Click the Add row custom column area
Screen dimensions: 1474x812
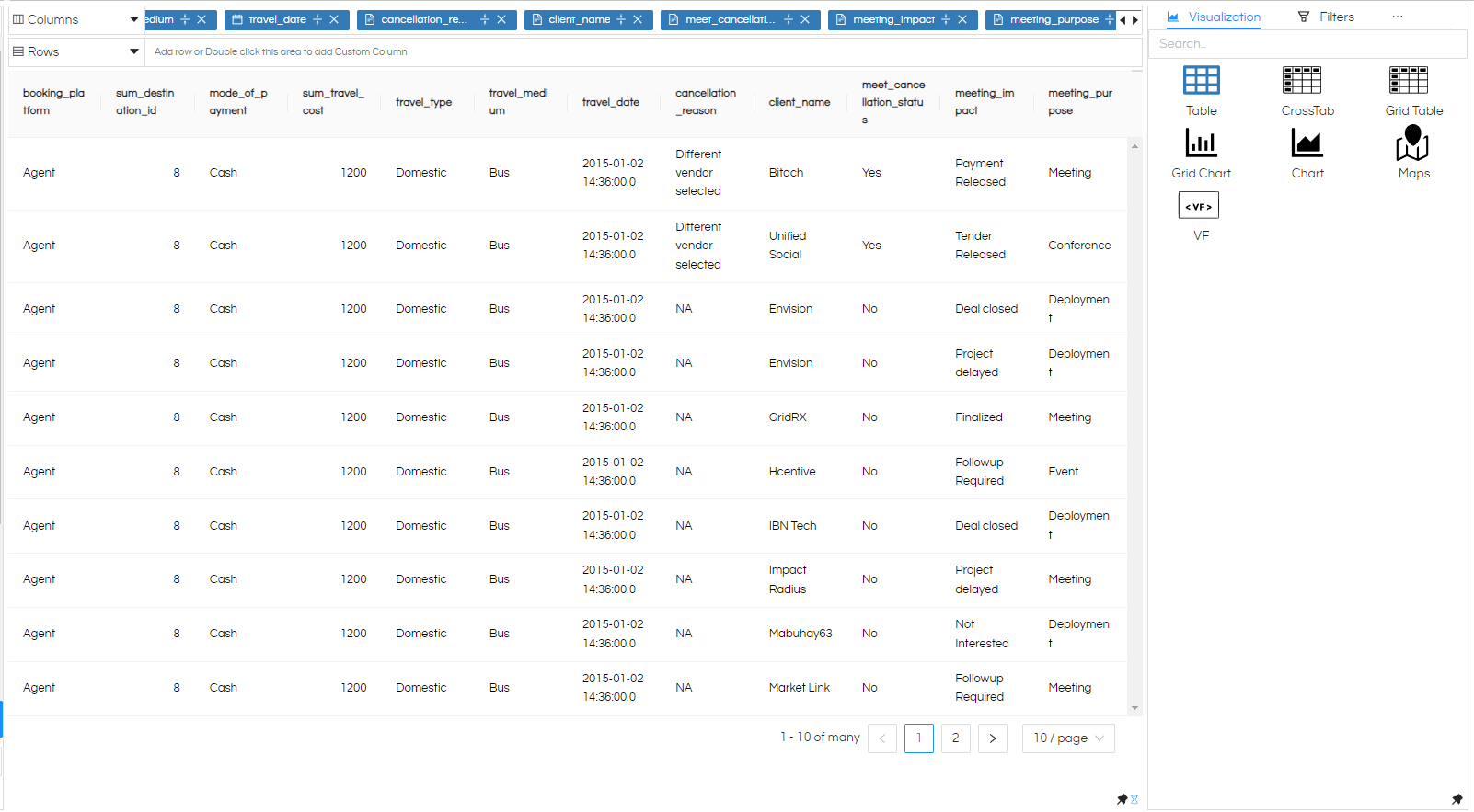pos(643,51)
